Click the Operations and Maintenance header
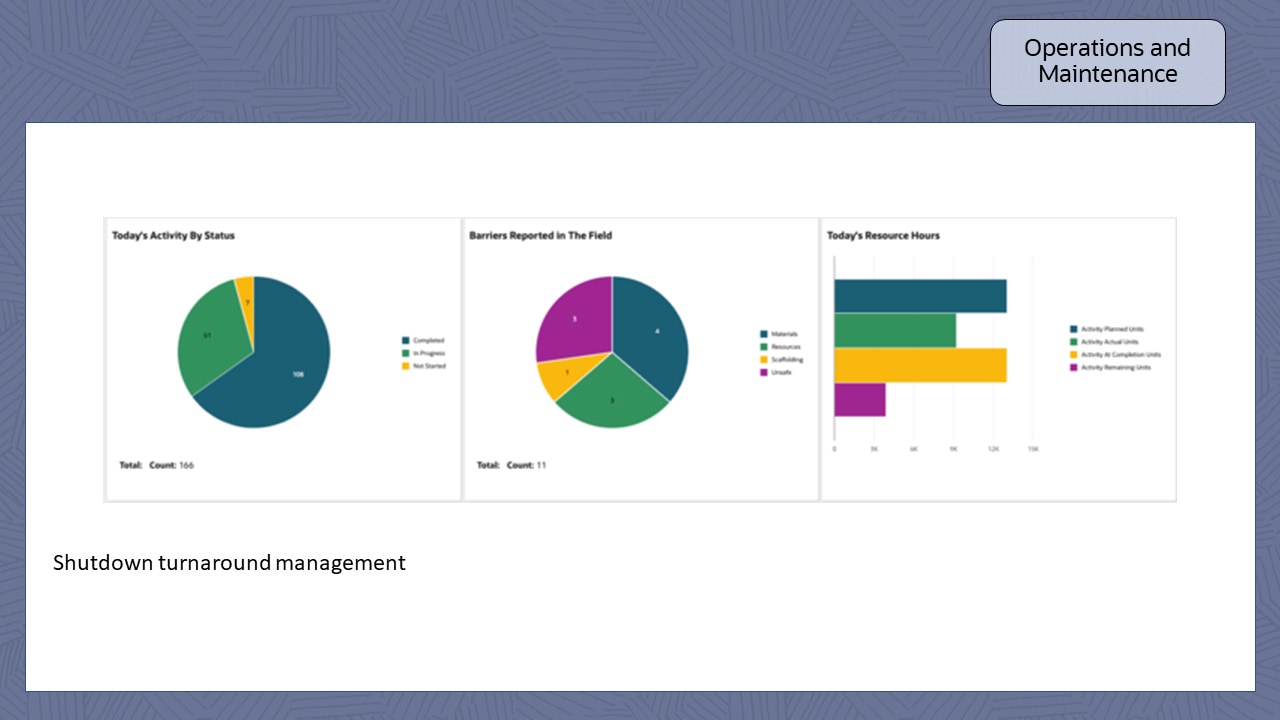The height and width of the screenshot is (720, 1280). 1107,61
